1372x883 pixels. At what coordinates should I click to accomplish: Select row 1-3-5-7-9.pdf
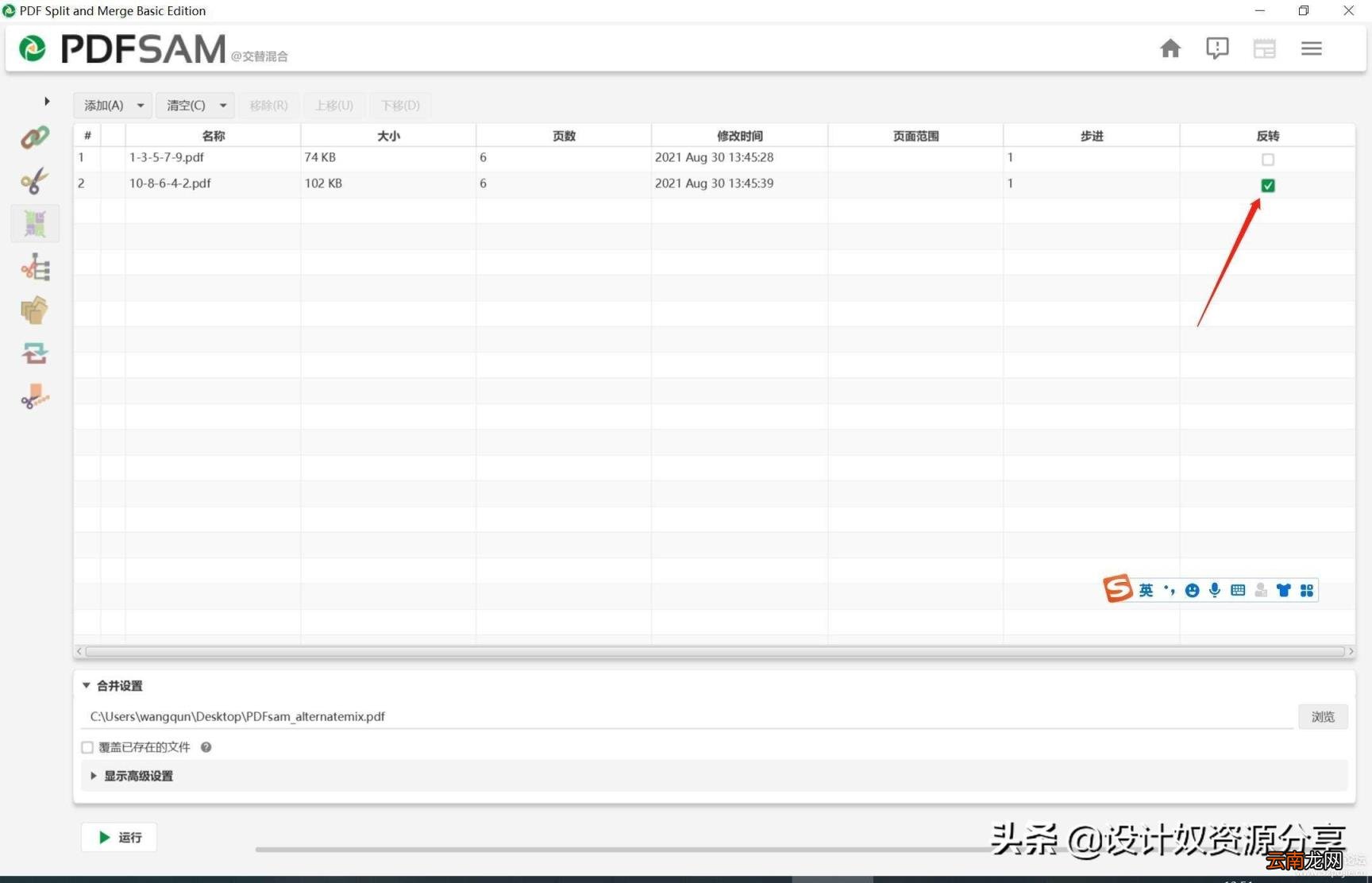(715, 158)
